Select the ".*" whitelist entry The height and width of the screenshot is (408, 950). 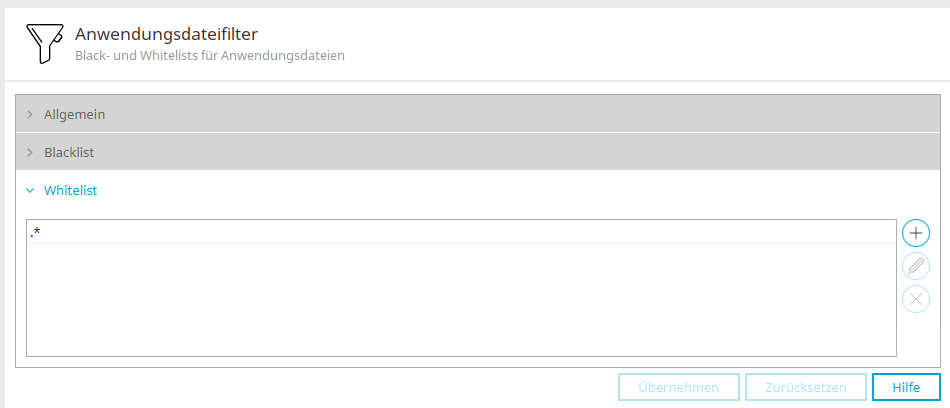tap(36, 233)
